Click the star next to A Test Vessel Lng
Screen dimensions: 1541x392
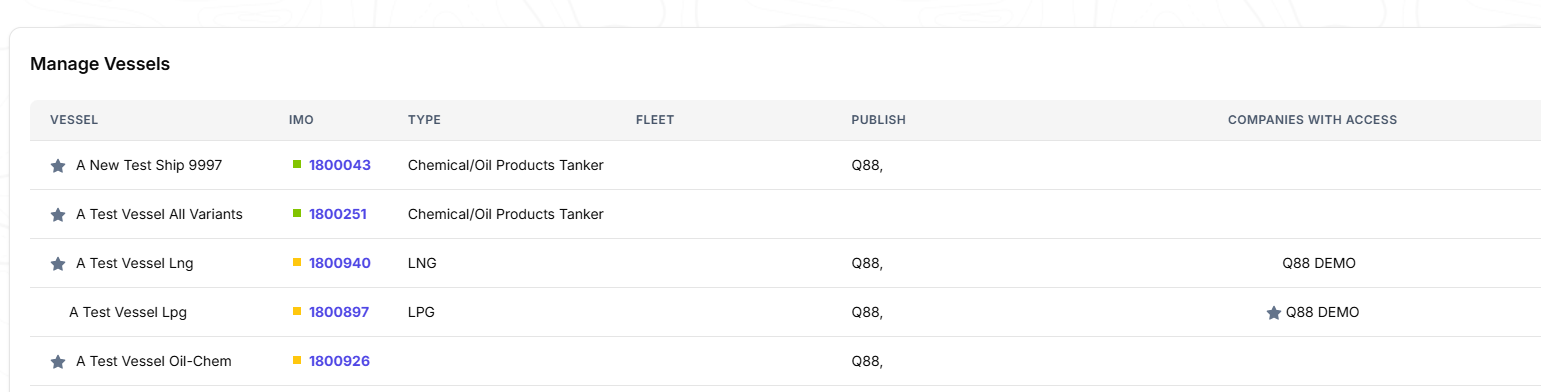(58, 264)
